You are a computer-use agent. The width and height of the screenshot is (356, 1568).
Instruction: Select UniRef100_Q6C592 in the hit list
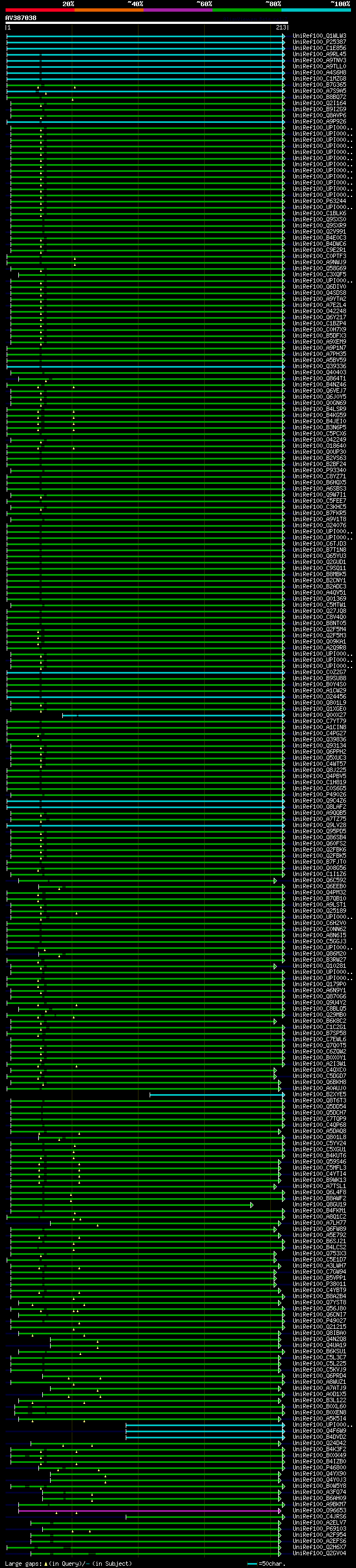click(x=319, y=880)
